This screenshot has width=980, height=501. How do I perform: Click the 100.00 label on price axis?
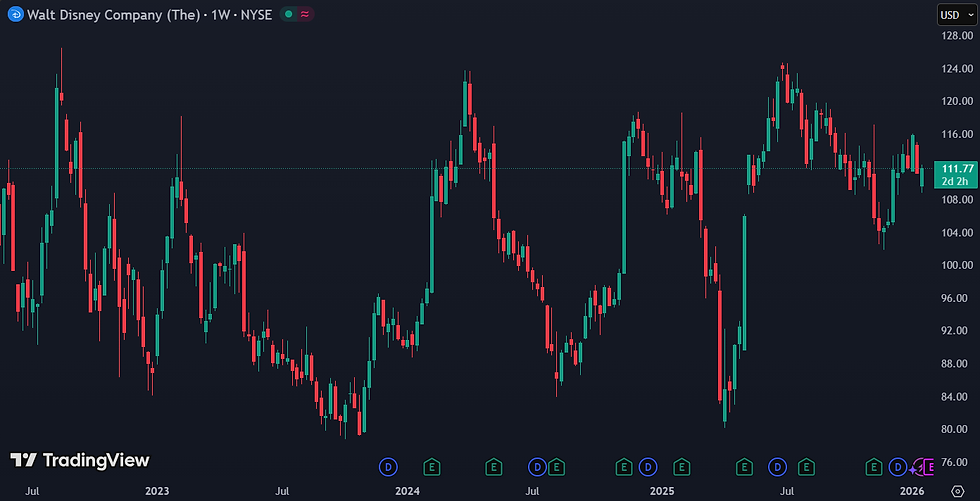[957, 265]
